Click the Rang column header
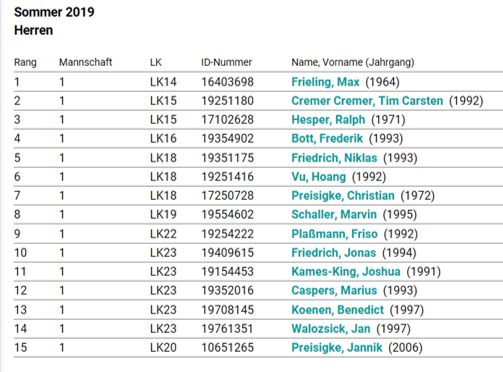Screen dimensions: 503x372 click(25, 62)
